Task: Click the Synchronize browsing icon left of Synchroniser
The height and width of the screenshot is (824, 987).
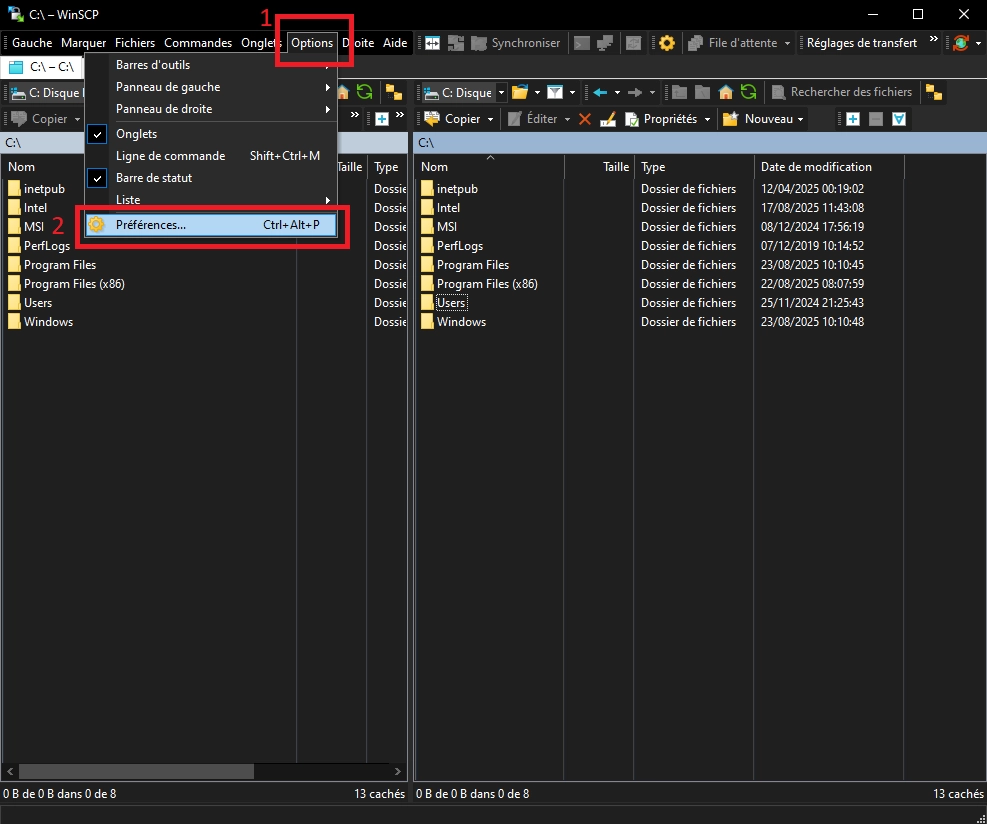Action: tap(456, 43)
